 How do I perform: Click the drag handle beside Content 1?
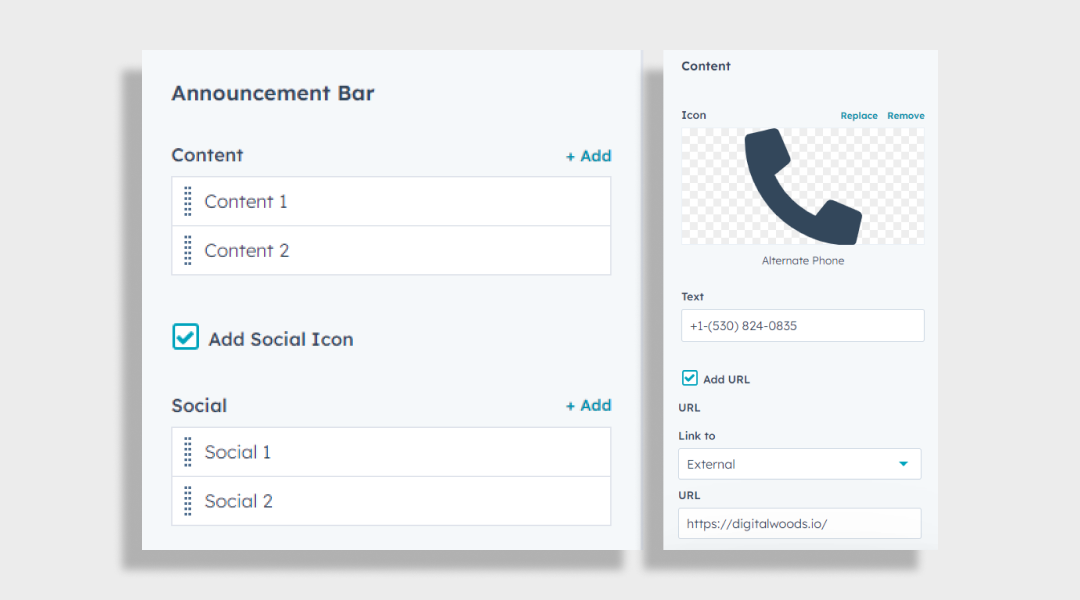tap(187, 201)
